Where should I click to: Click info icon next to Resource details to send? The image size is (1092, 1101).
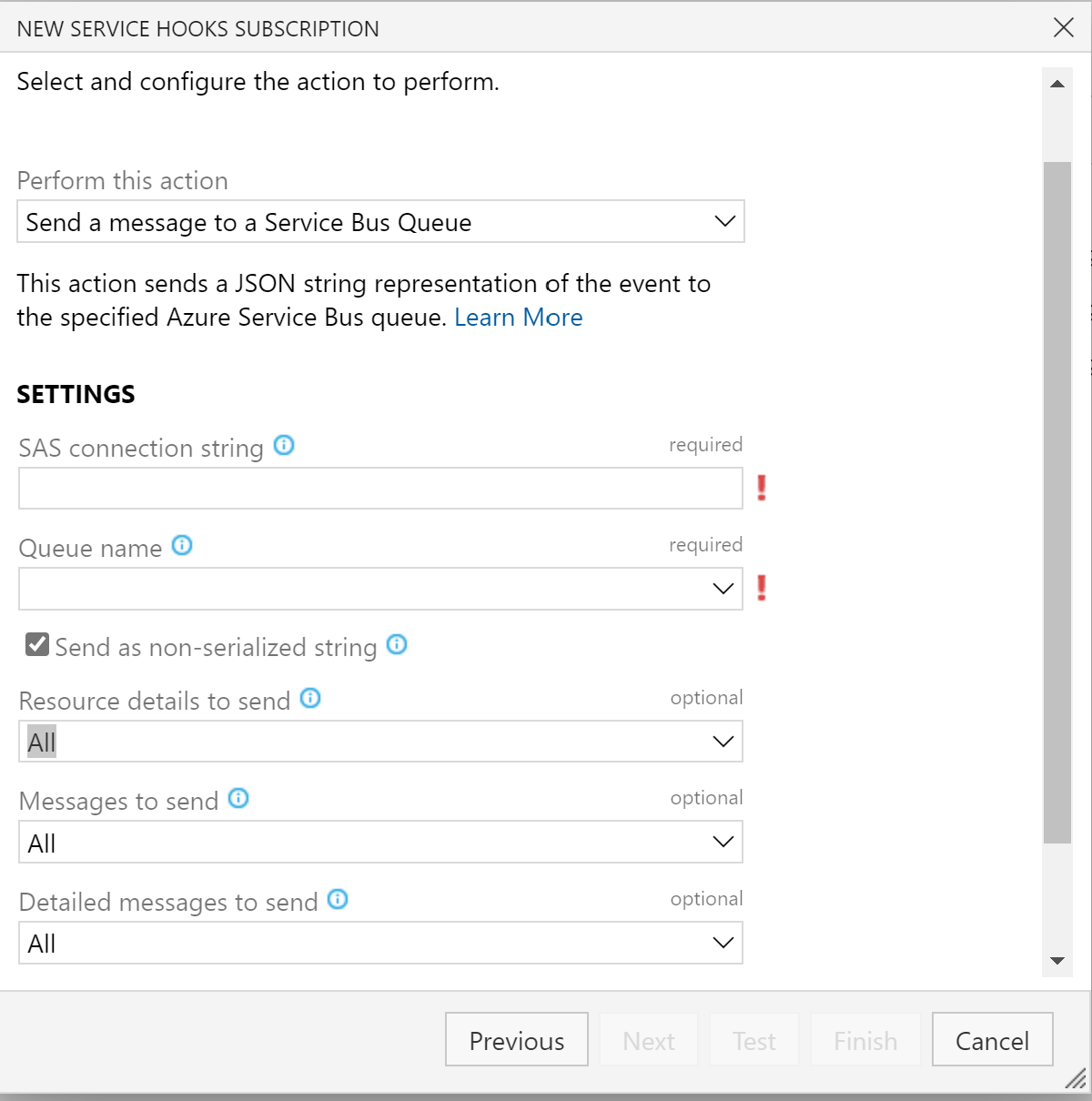tap(310, 698)
